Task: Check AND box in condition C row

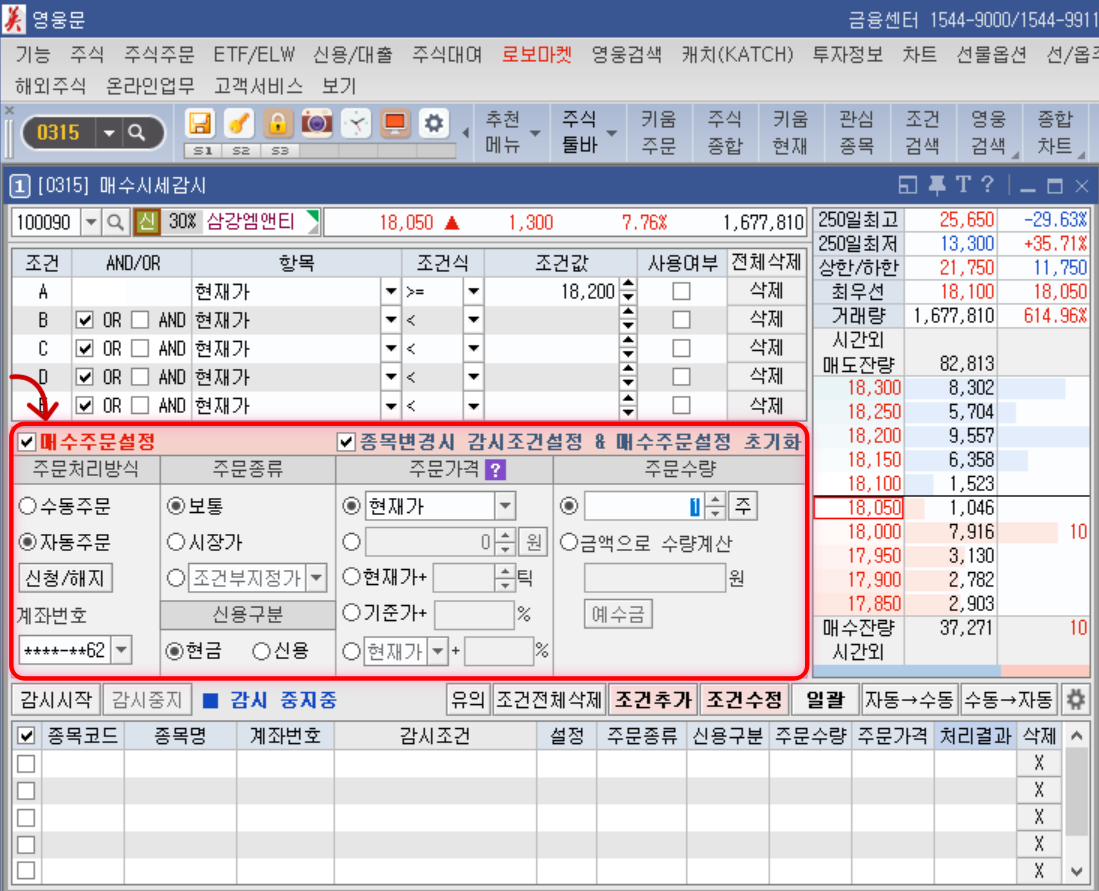Action: pos(140,348)
